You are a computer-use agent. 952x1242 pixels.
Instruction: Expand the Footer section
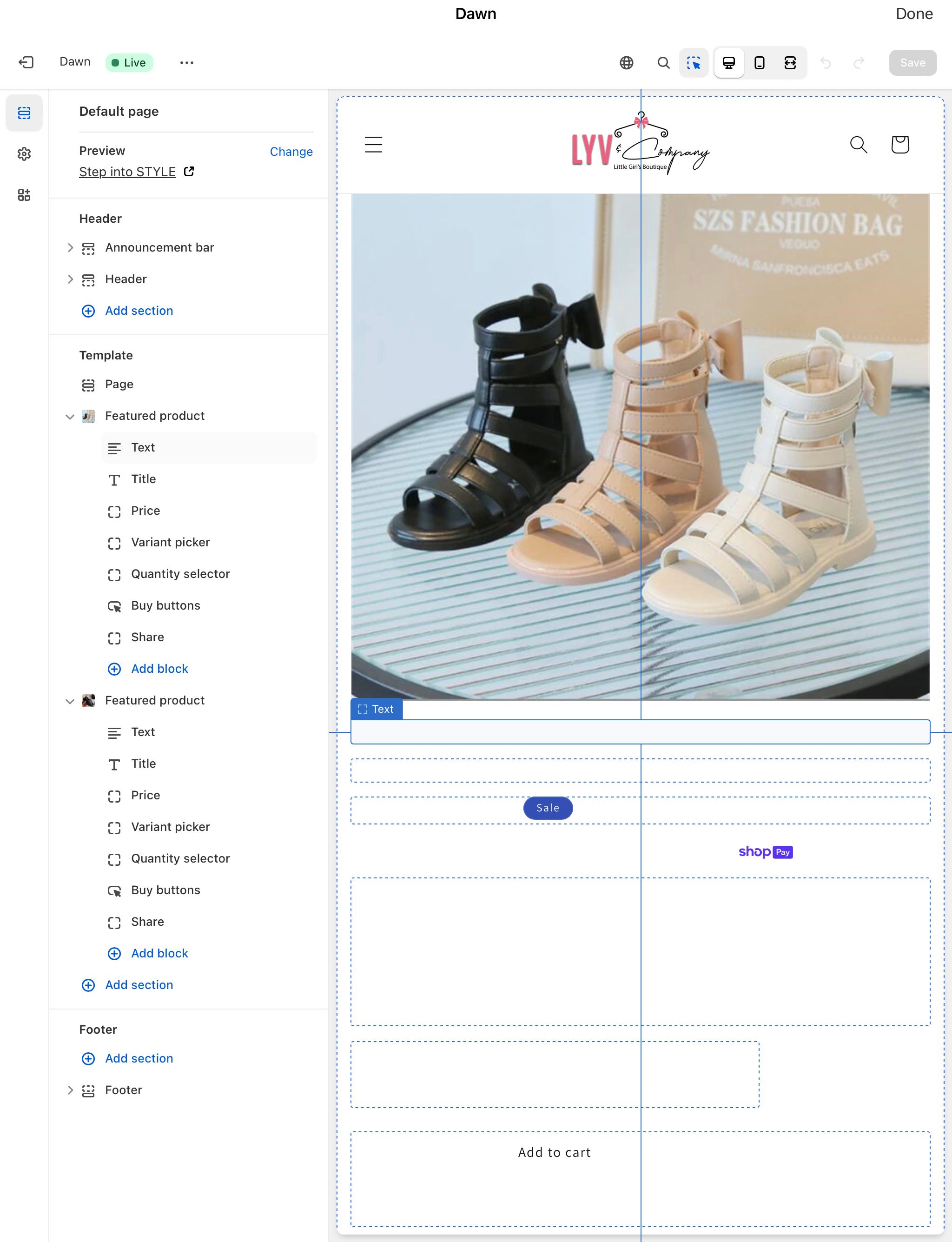(x=70, y=1090)
